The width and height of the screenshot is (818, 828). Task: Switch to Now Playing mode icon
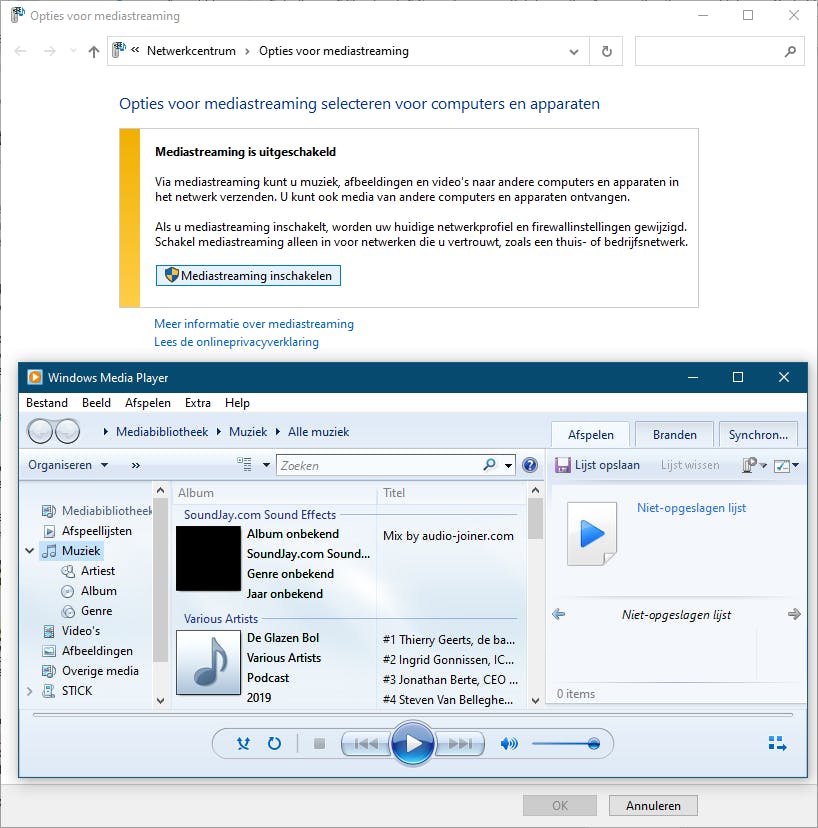777,744
